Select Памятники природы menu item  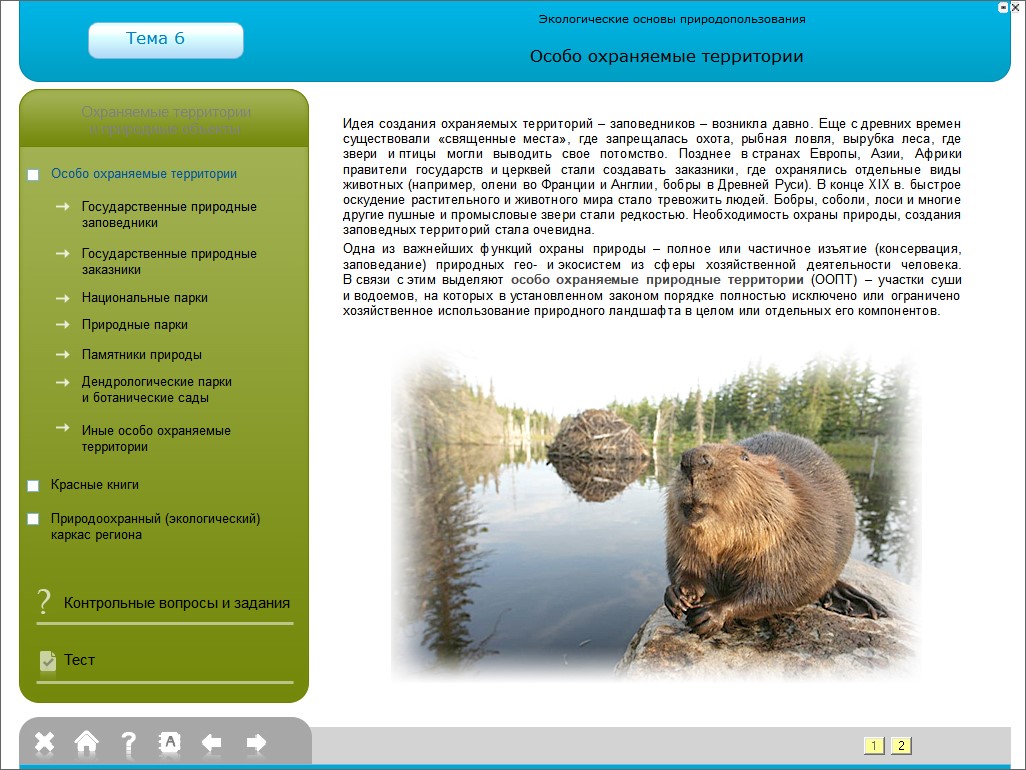[141, 355]
